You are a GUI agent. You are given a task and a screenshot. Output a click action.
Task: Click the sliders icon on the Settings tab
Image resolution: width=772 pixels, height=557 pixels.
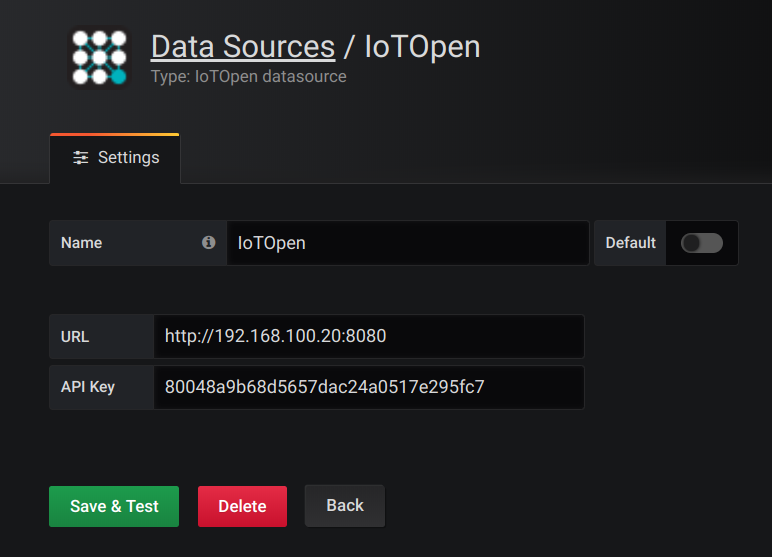(x=81, y=158)
